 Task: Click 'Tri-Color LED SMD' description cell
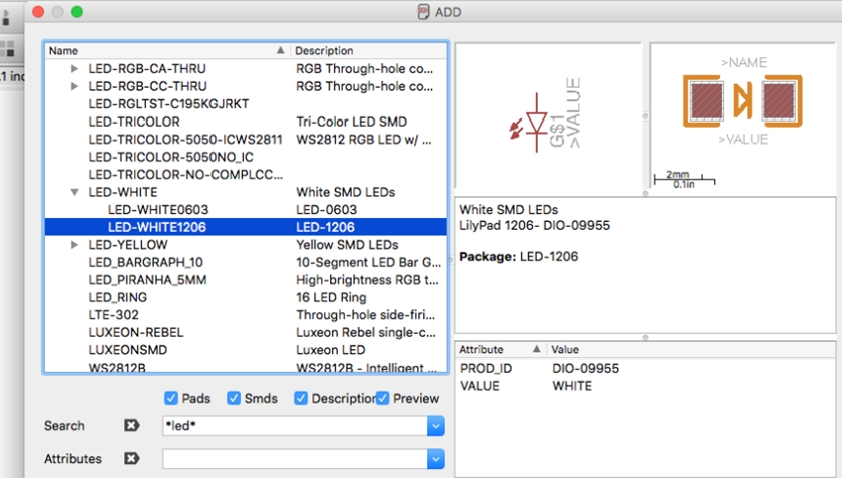pyautogui.click(x=351, y=121)
